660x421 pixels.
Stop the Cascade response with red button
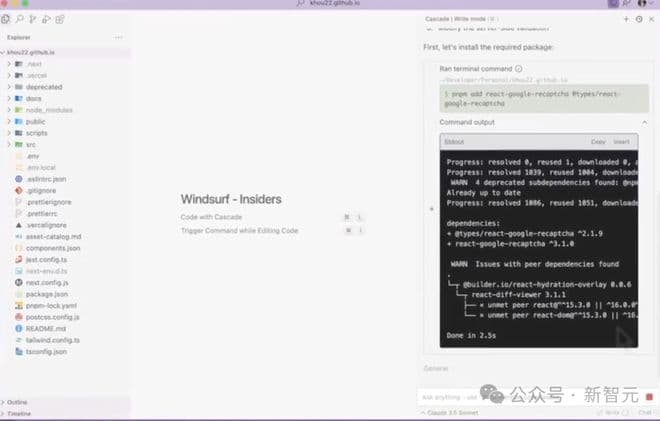648,397
